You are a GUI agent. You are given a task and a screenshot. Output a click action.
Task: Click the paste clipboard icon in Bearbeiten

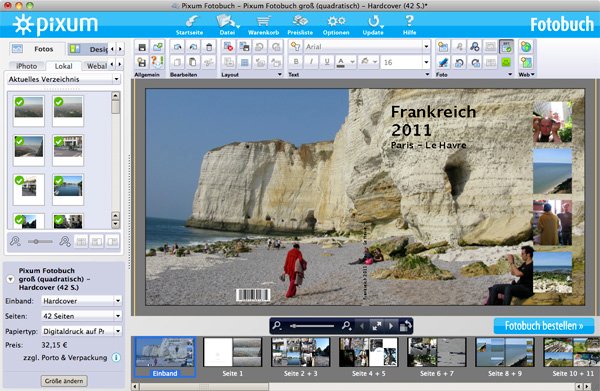click(x=193, y=62)
